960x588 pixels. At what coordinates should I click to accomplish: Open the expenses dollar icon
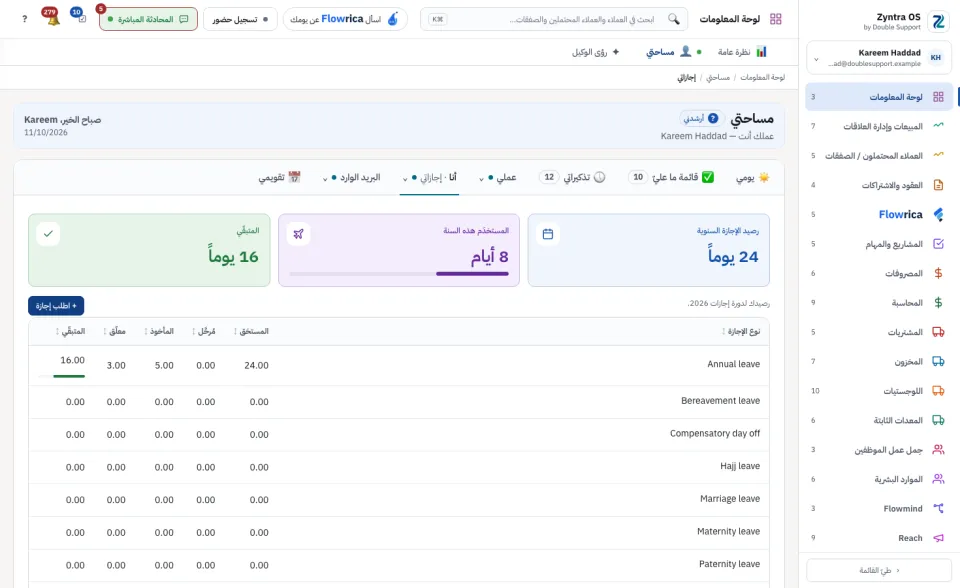(938, 273)
